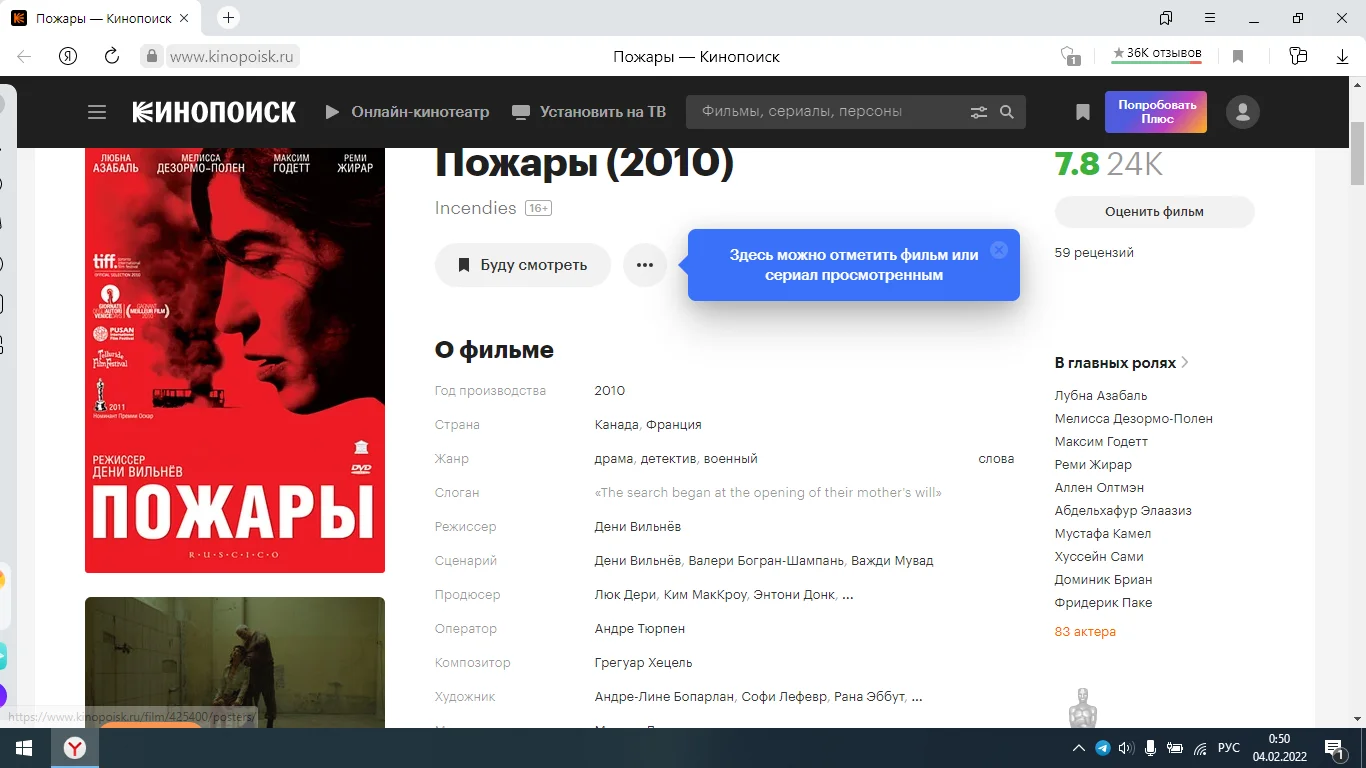Click the Установить на ТВ TV icon

point(520,112)
